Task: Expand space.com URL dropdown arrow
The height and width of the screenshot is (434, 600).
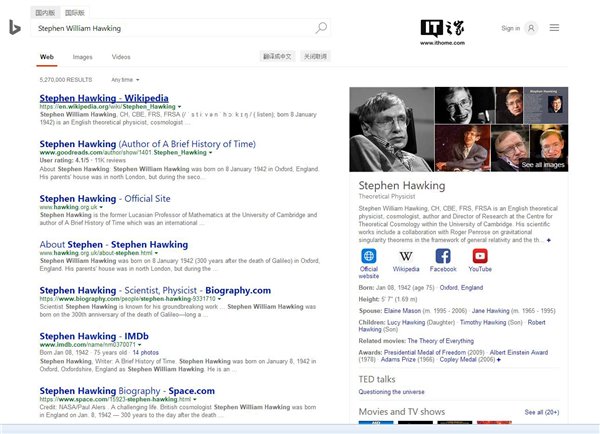Action: 195,400
